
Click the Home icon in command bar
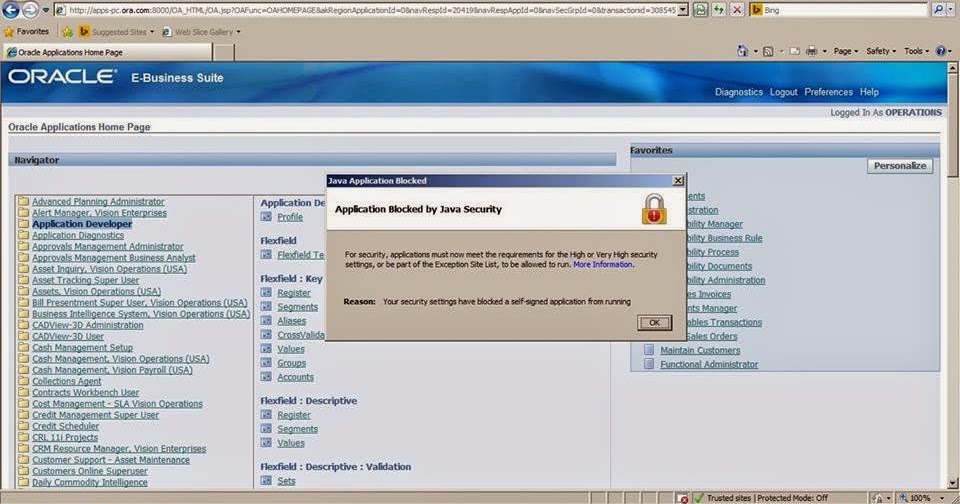[x=743, y=51]
